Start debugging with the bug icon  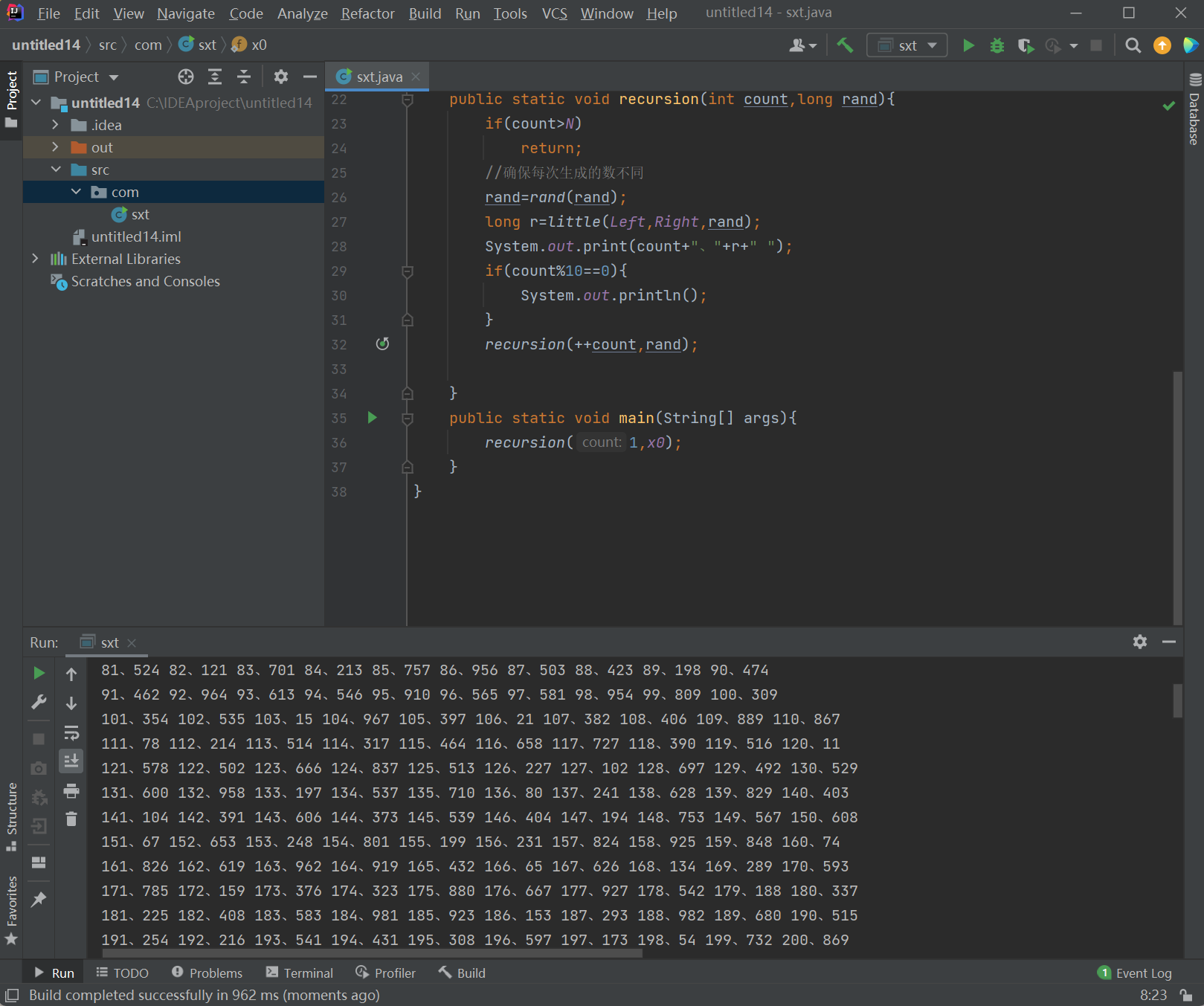997,45
